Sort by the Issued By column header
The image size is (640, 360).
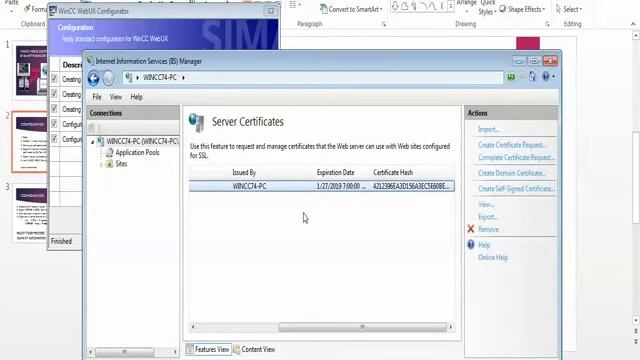(244, 173)
